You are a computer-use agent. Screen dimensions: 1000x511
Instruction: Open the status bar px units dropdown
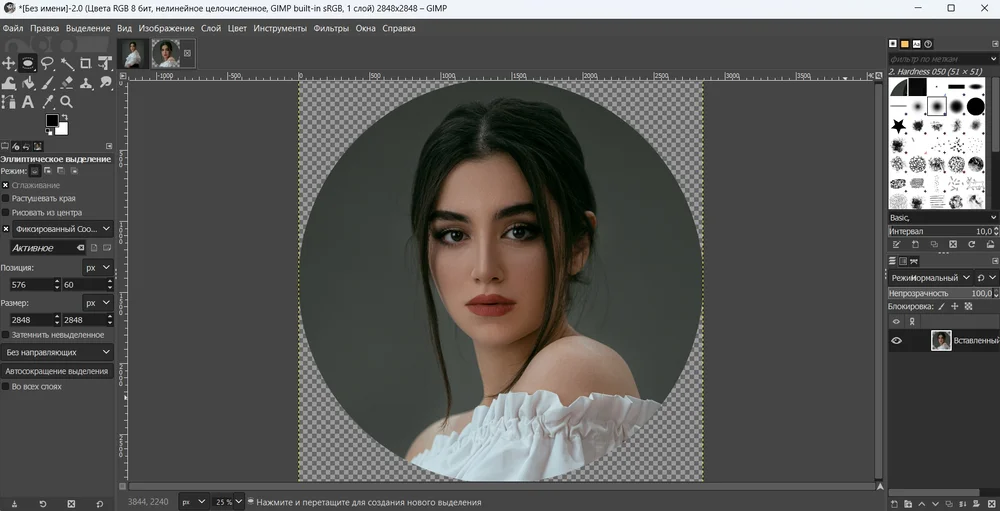click(x=194, y=502)
